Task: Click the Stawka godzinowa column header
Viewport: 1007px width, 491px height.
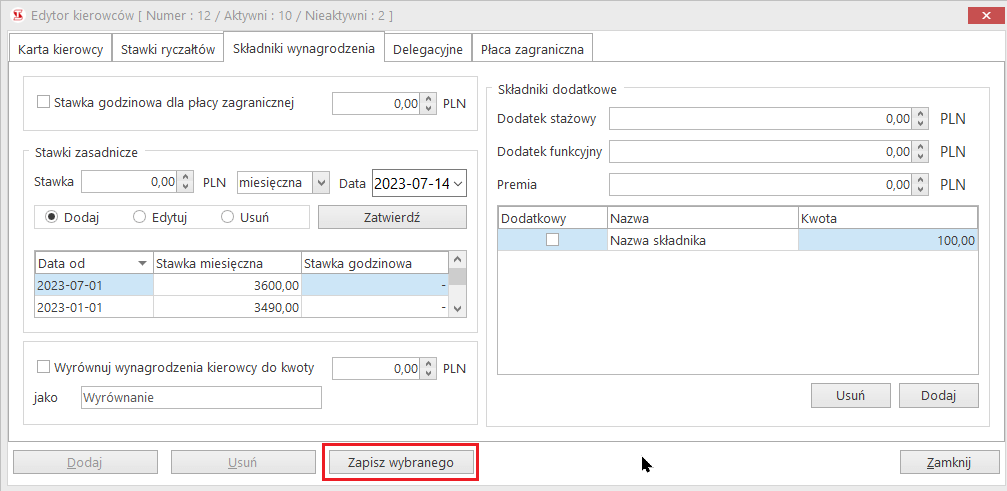Action: point(374,263)
